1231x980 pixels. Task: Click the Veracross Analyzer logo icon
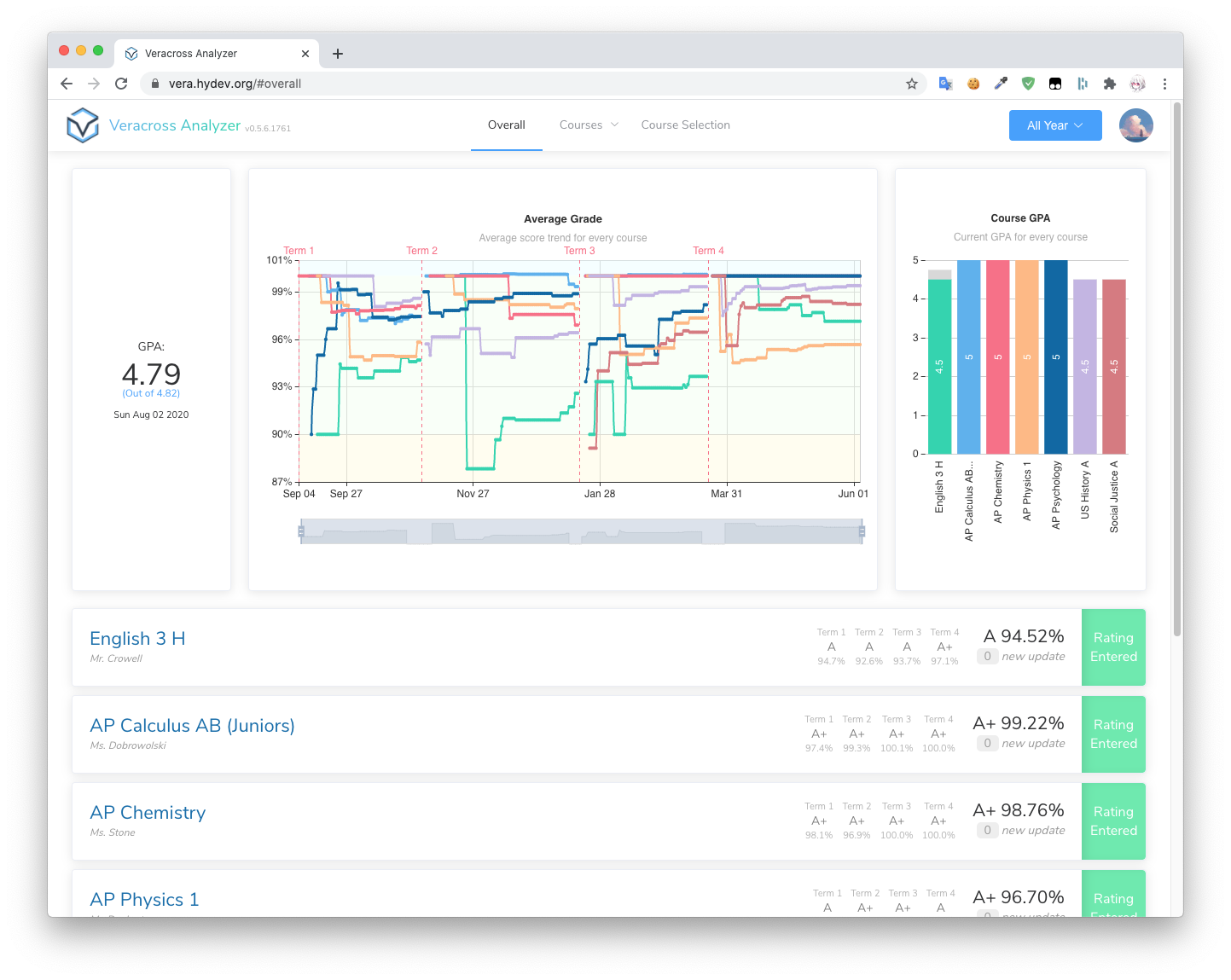83,125
